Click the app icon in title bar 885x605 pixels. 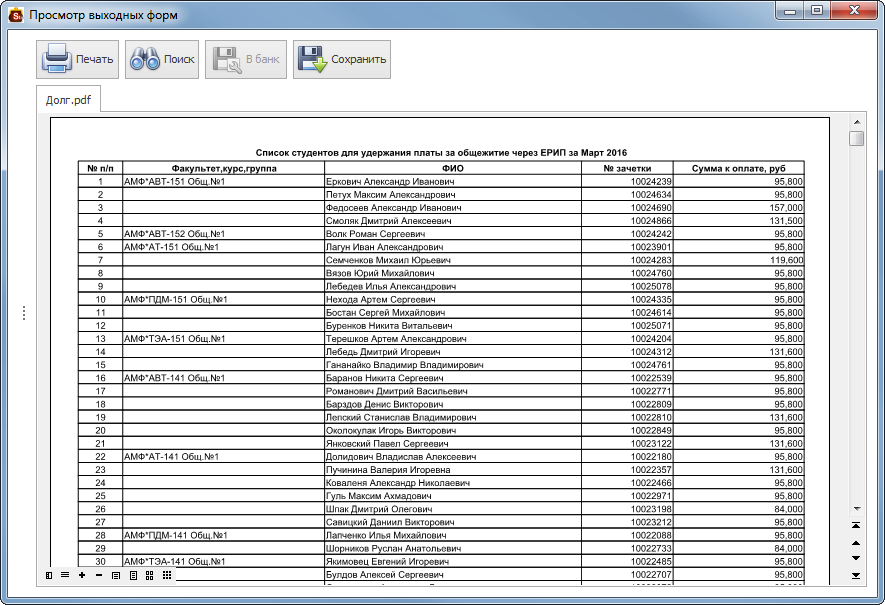[x=15, y=15]
